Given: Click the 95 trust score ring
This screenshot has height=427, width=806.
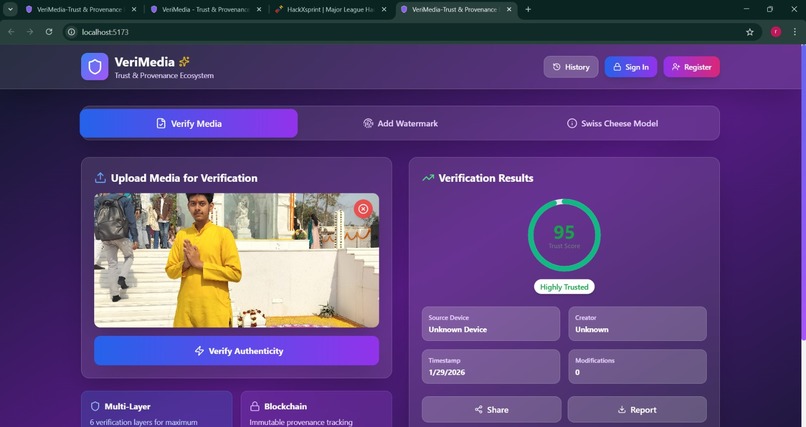Looking at the screenshot, I should point(564,235).
